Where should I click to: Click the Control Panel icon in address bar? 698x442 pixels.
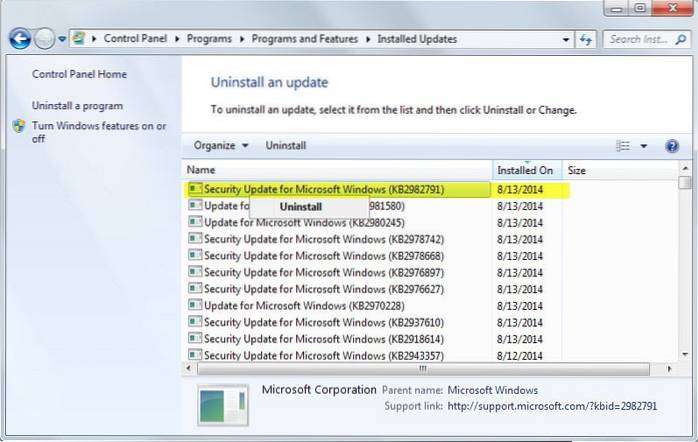tap(76, 40)
